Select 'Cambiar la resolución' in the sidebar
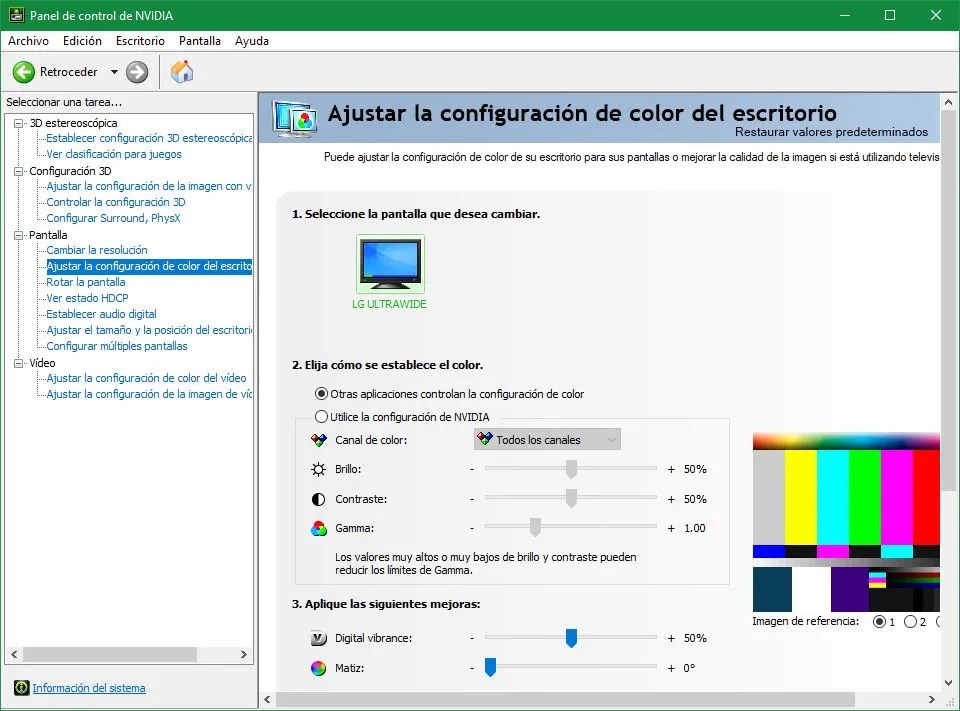Image resolution: width=960 pixels, height=711 pixels. pos(99,250)
